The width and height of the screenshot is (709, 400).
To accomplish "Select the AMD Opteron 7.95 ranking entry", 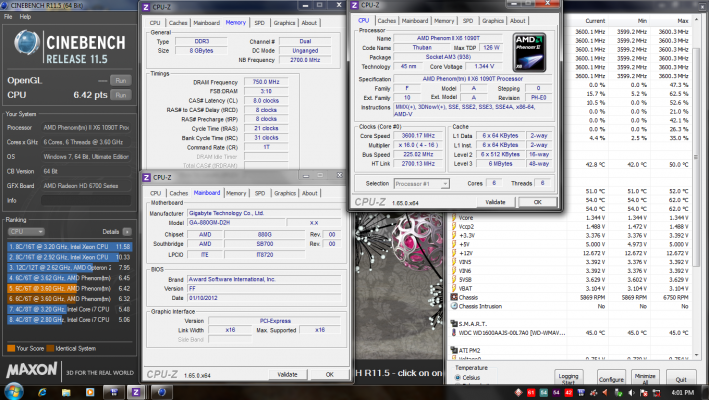I will click(x=69, y=268).
